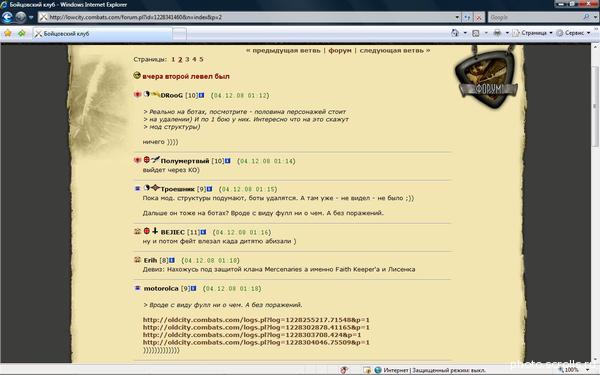Run search using the magnifier icon

click(x=586, y=17)
